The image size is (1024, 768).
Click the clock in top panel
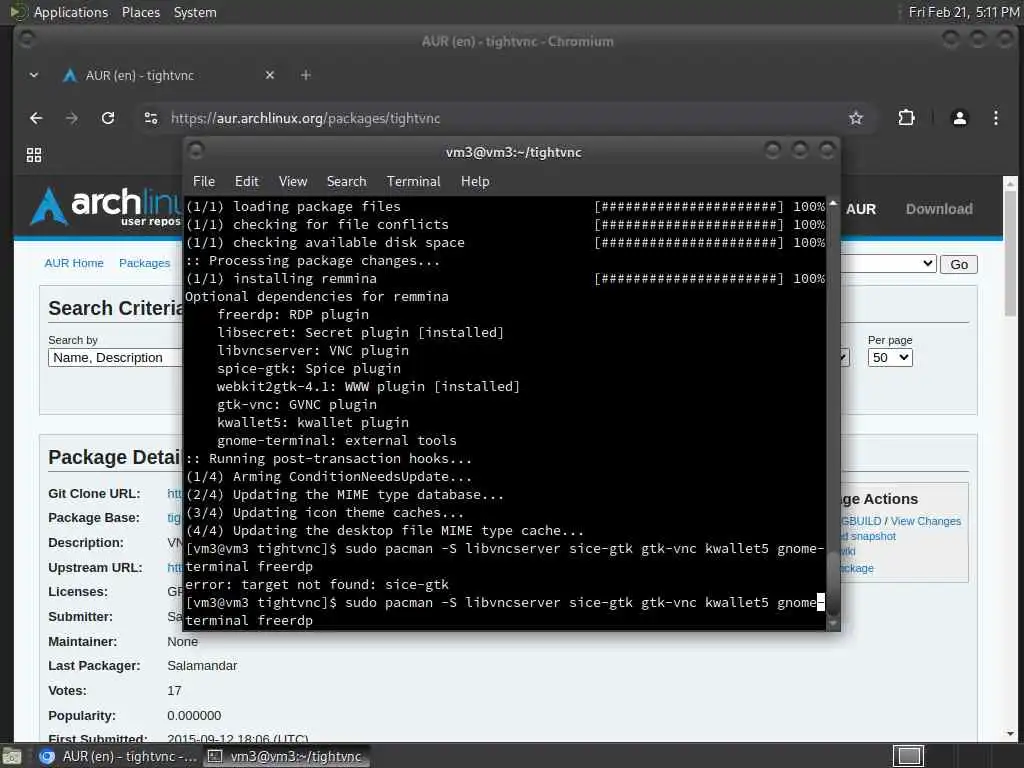pos(963,12)
